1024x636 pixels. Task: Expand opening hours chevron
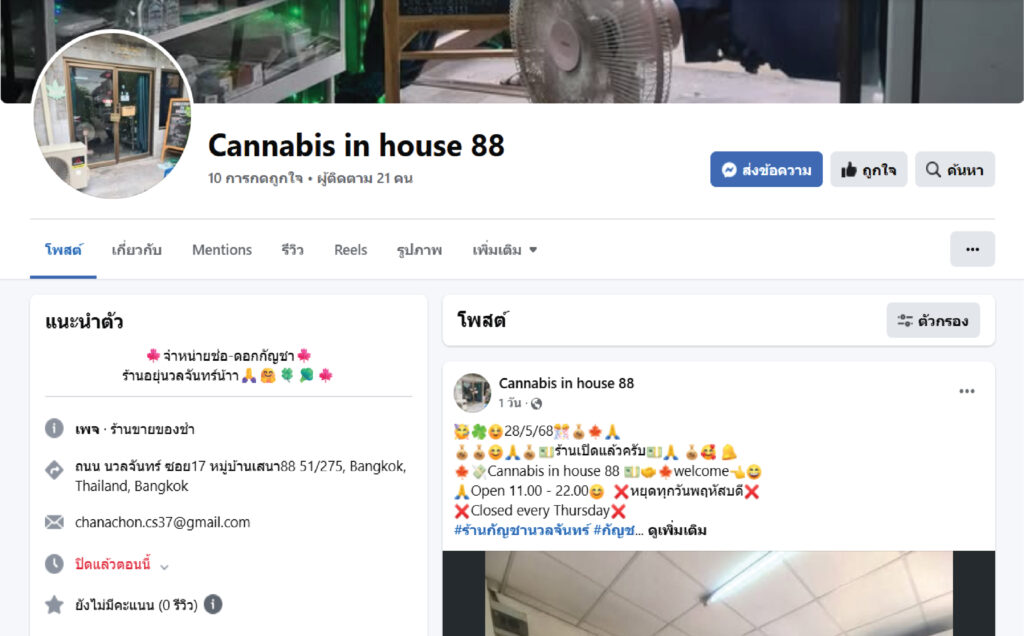pyautogui.click(x=165, y=566)
